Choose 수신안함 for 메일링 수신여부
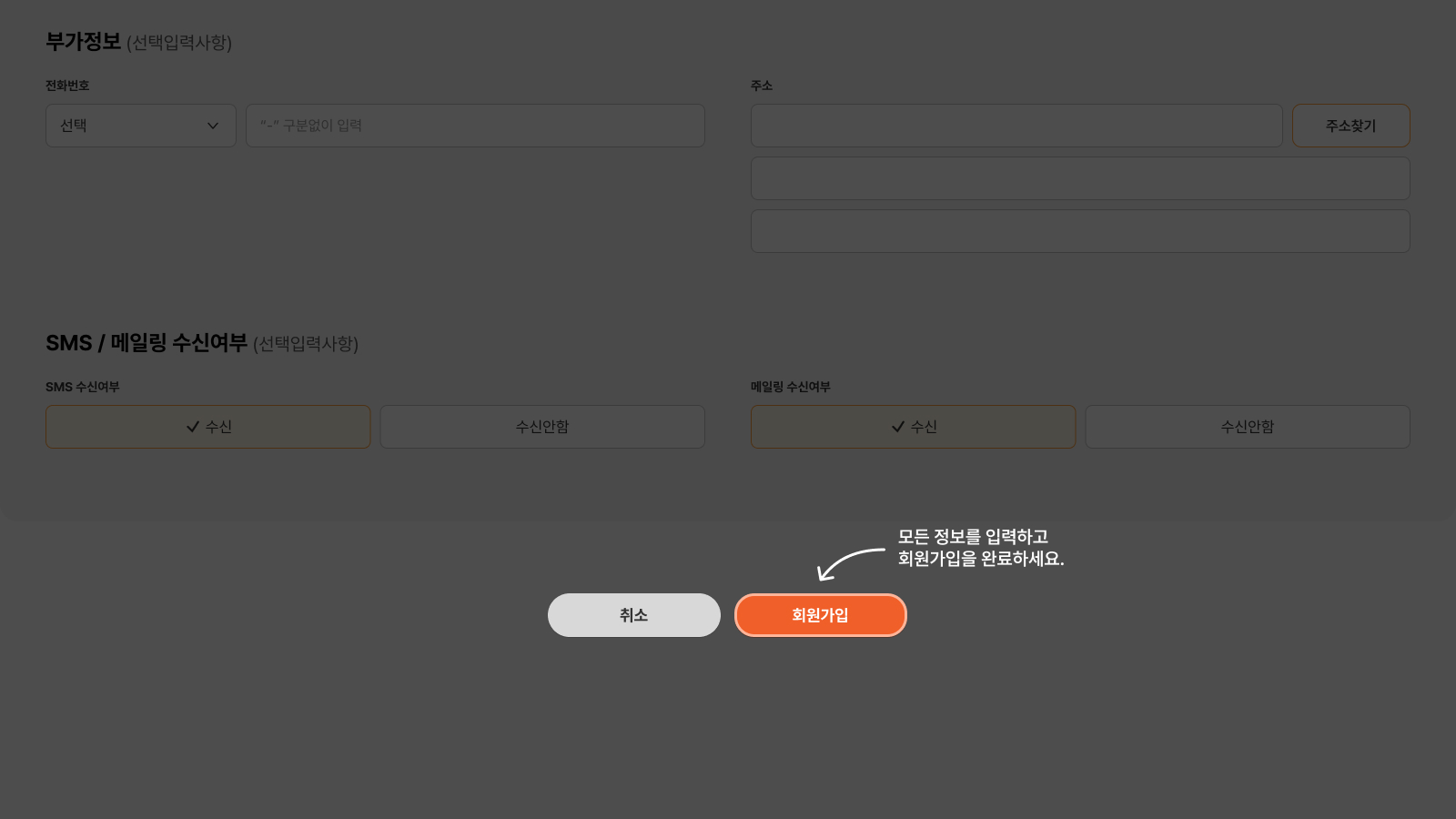Screen dimensions: 1456x819 click(1247, 427)
